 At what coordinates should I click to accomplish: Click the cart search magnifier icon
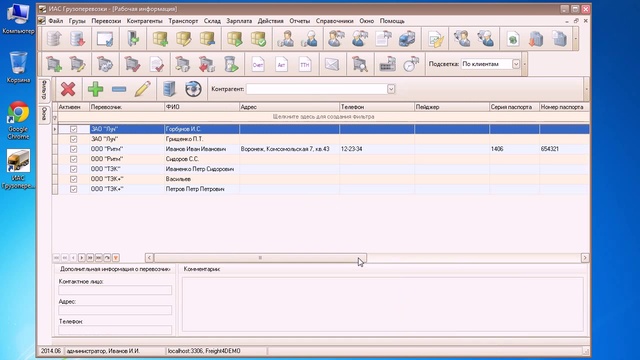click(360, 64)
